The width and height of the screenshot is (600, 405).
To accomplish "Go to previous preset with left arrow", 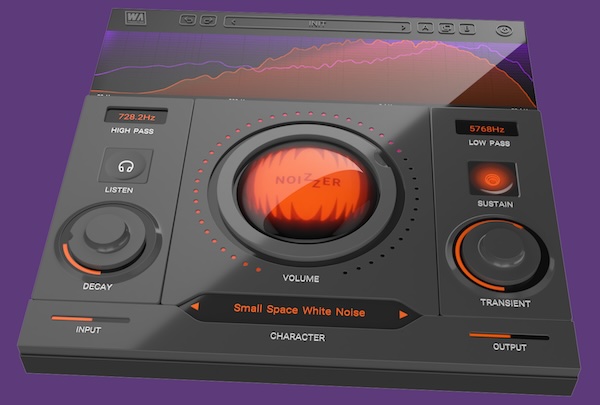I will (x=233, y=22).
